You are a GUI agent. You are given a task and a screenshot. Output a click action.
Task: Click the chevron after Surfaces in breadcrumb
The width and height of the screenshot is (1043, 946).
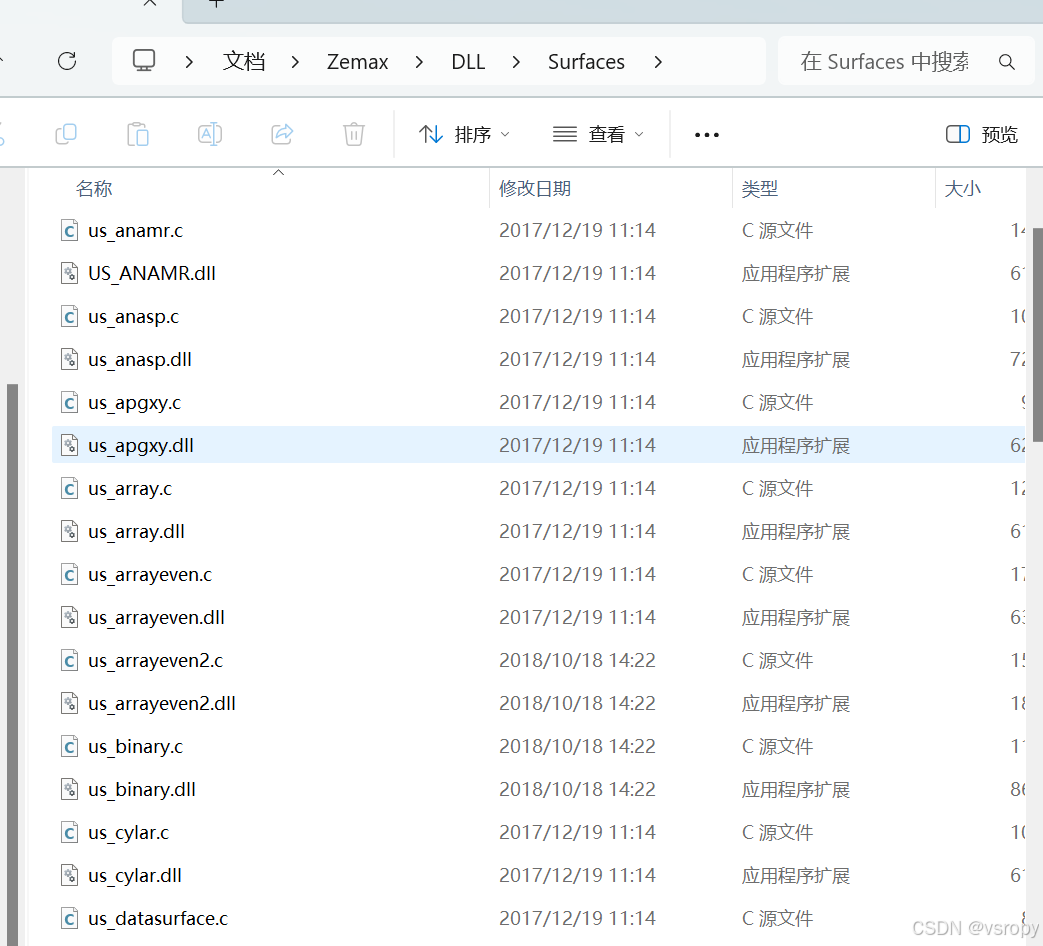658,61
